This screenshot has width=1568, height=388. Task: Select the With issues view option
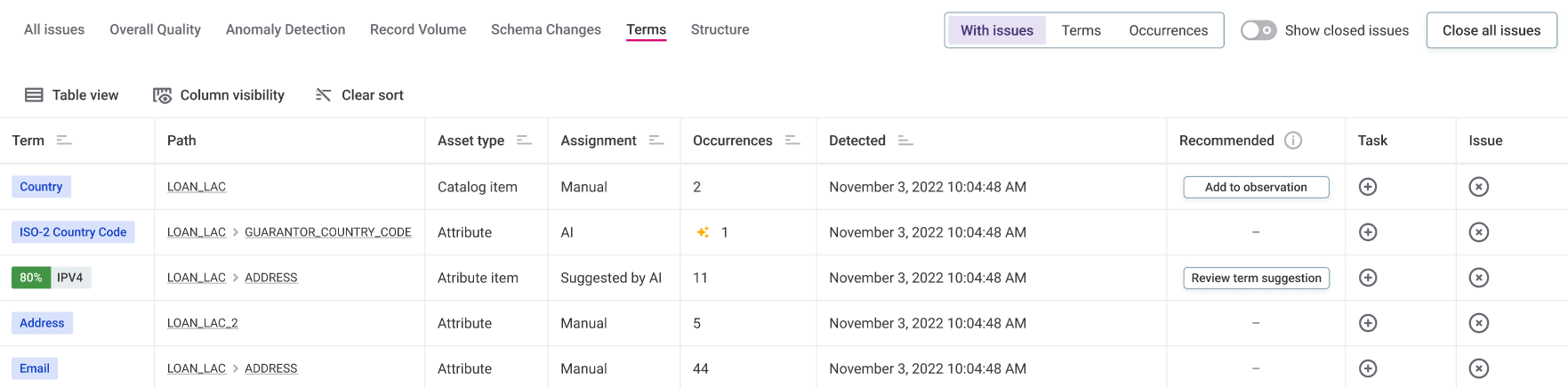[996, 30]
